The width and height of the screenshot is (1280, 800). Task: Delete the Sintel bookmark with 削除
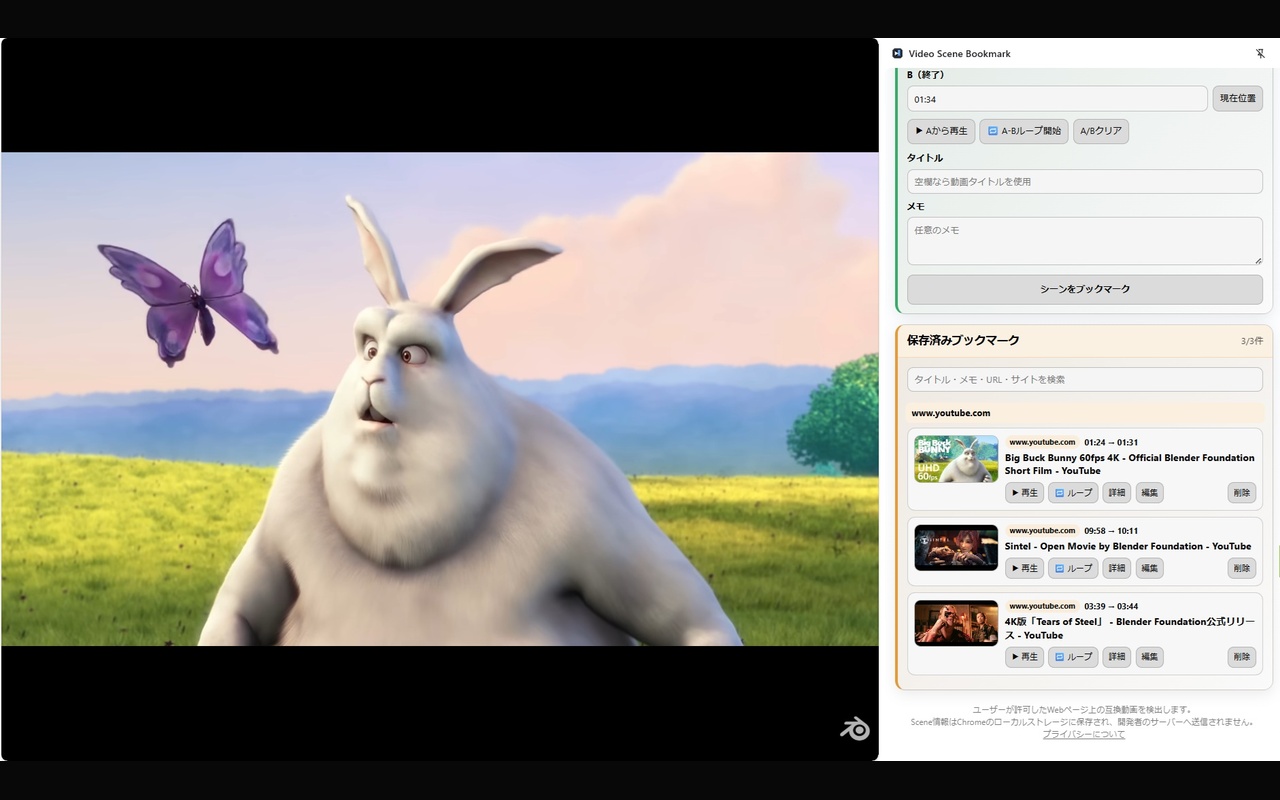(1241, 568)
